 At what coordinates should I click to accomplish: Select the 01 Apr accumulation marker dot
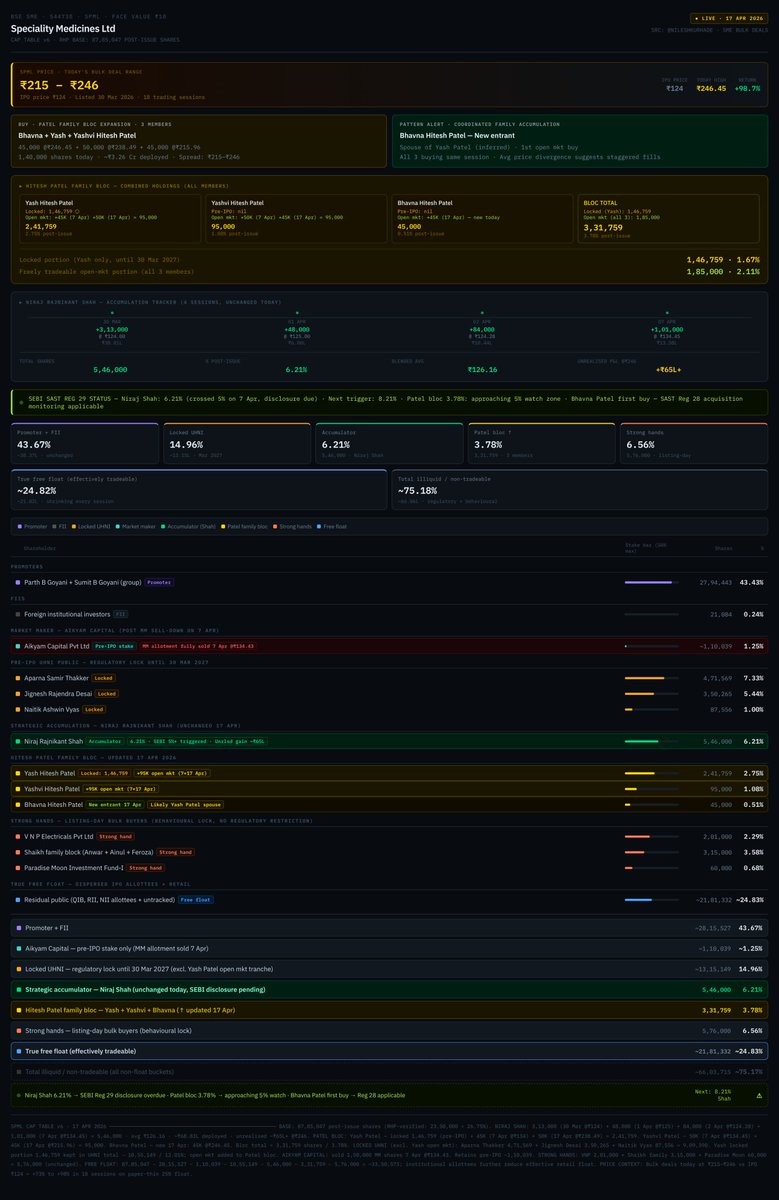tap(296, 312)
